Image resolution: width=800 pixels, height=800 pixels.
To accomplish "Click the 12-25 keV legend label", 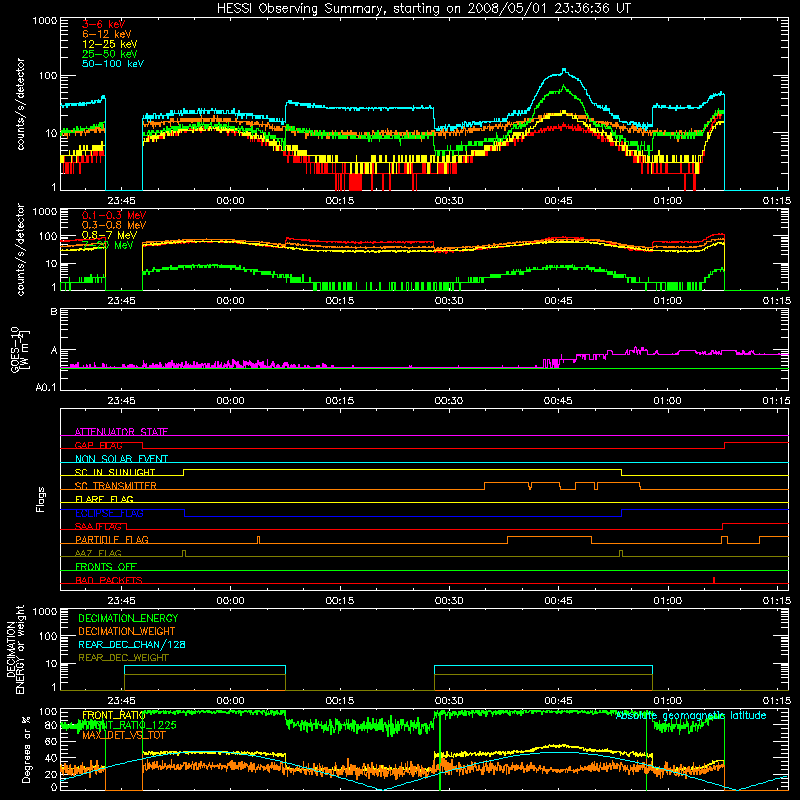I will pyautogui.click(x=110, y=44).
